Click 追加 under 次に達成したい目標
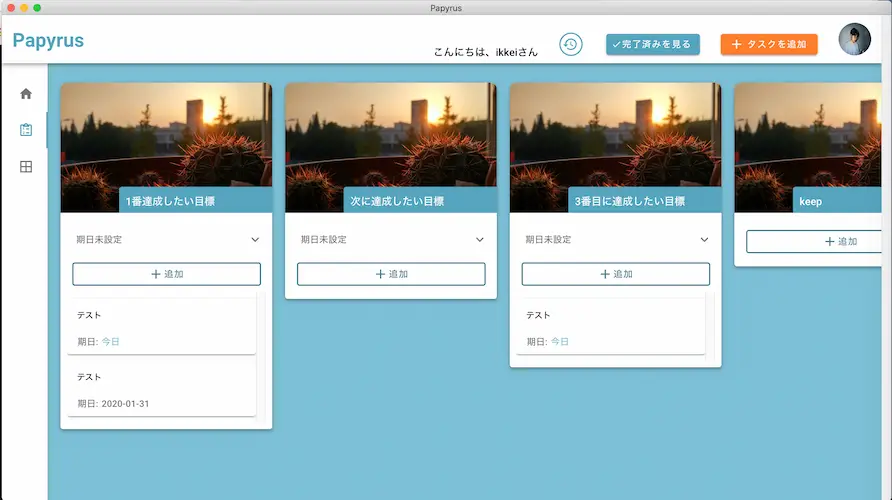Image resolution: width=892 pixels, height=500 pixels. click(x=391, y=274)
